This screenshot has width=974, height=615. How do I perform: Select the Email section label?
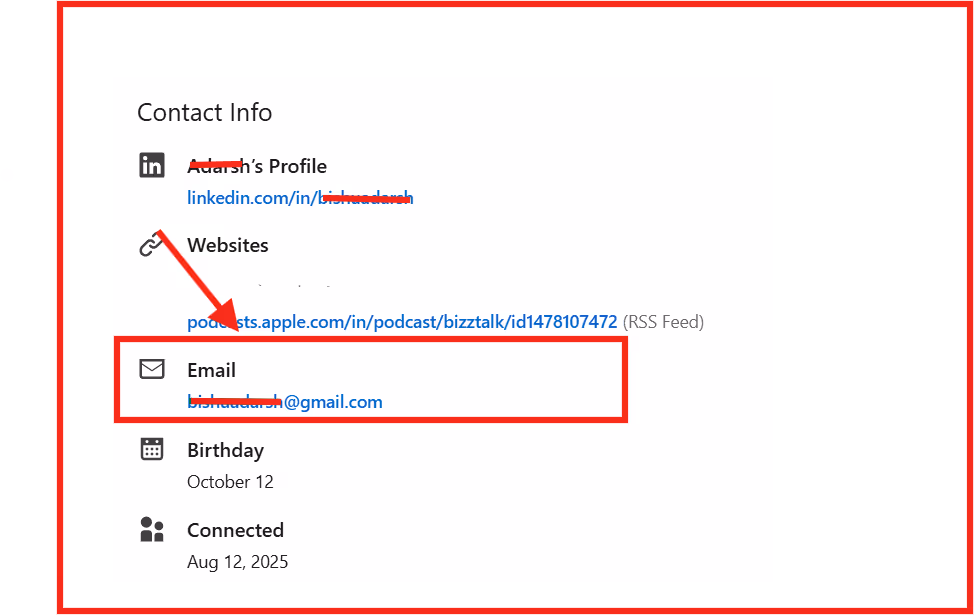tap(211, 370)
